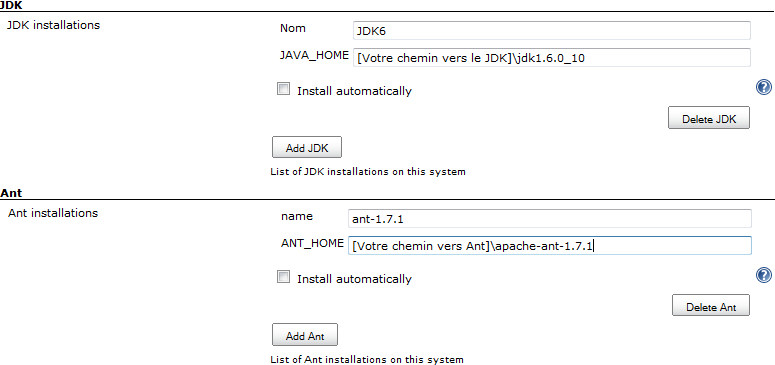Viewport: 775px width, 365px height.
Task: Focus the Nom field containing JDK6
Action: (552, 31)
